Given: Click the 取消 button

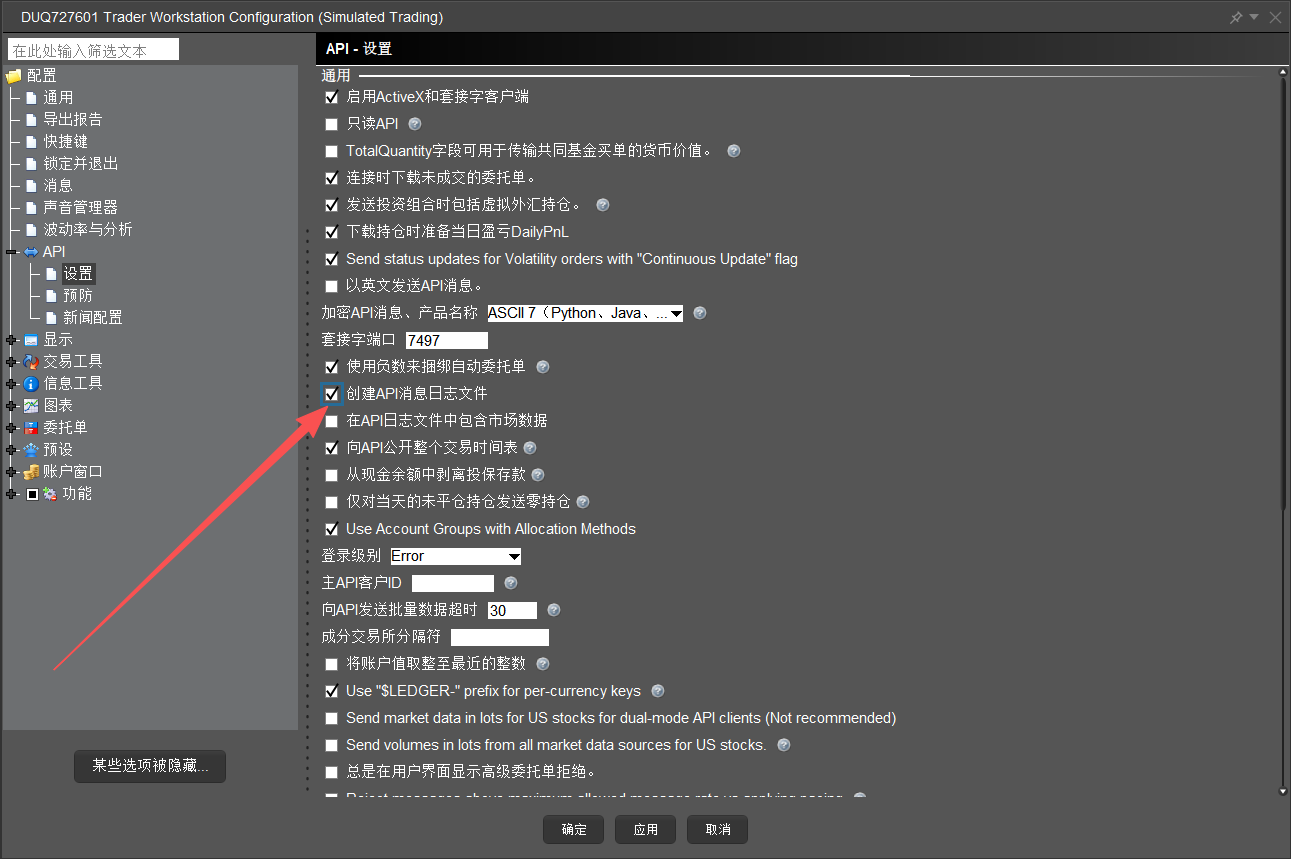Looking at the screenshot, I should pos(717,830).
